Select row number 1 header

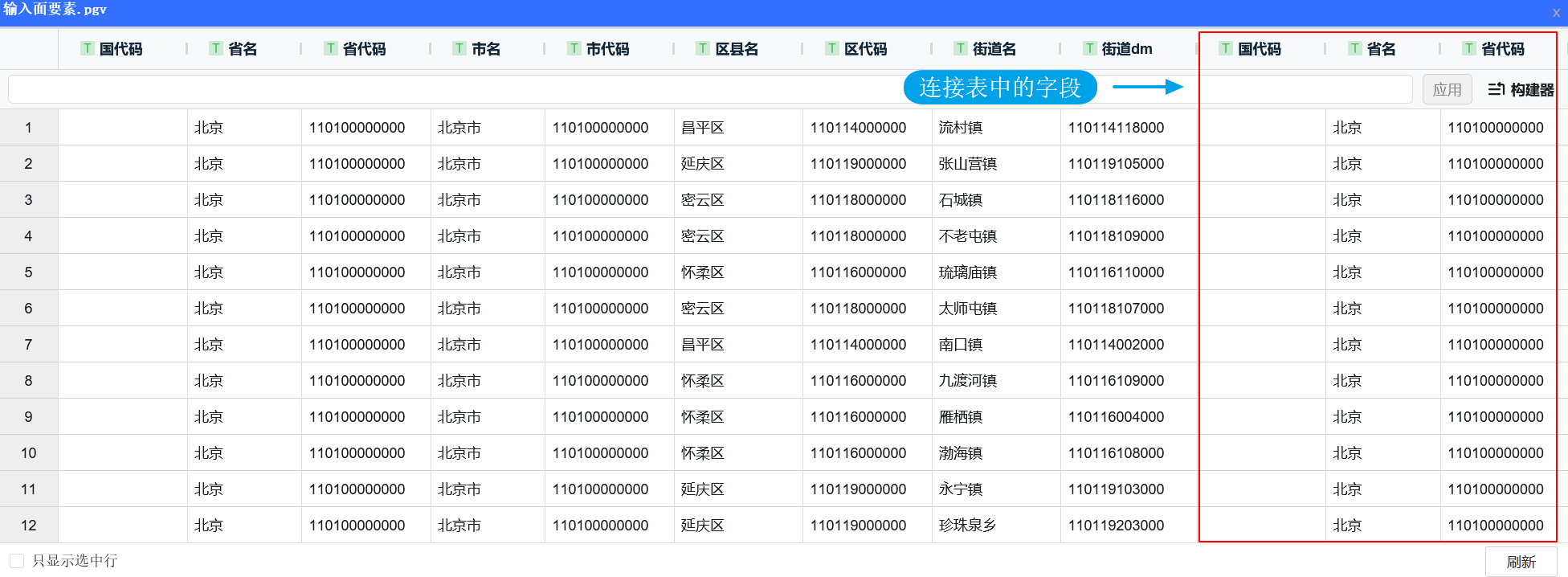point(29,128)
